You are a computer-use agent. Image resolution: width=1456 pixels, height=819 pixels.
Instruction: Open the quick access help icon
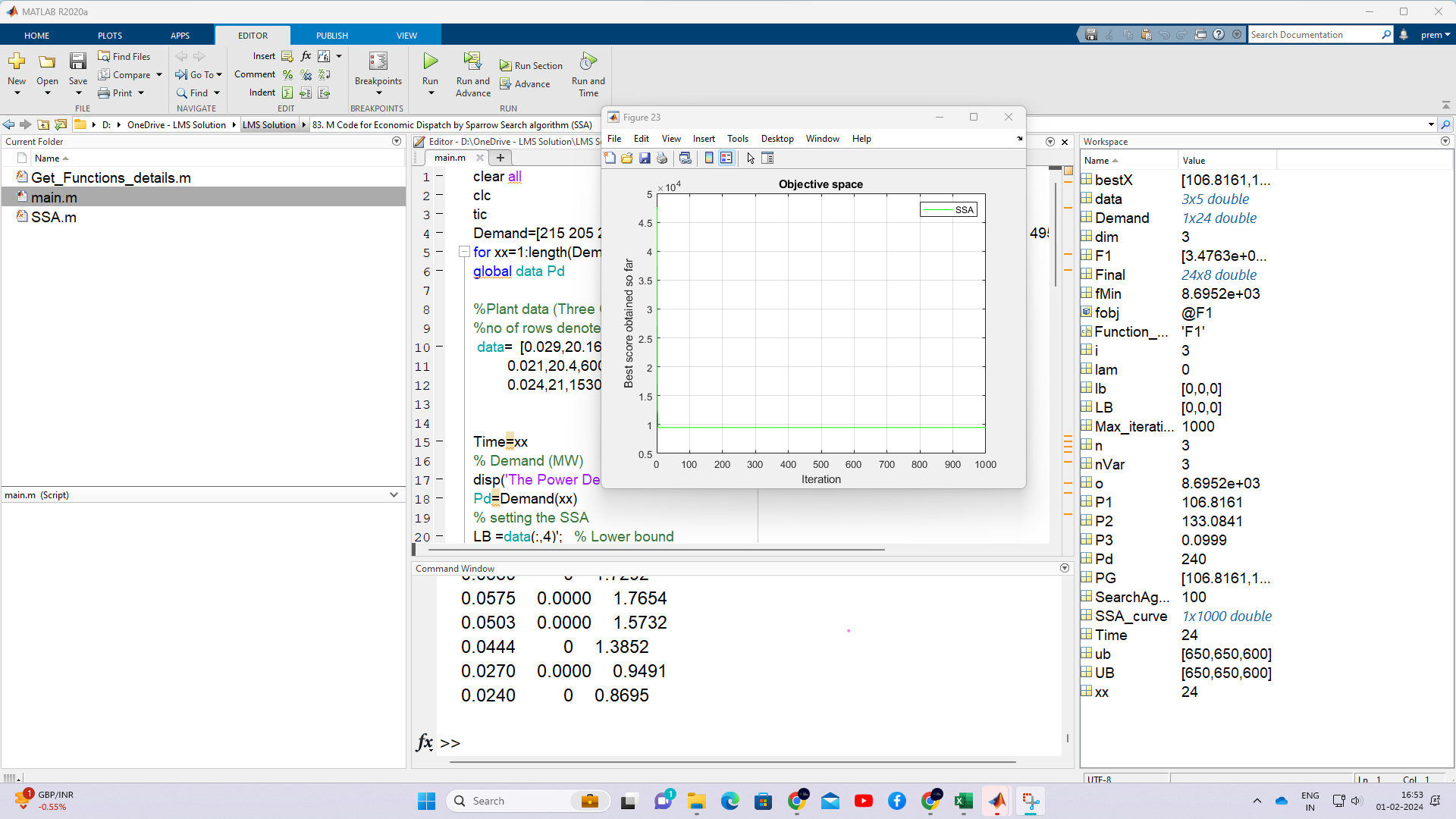(1219, 34)
